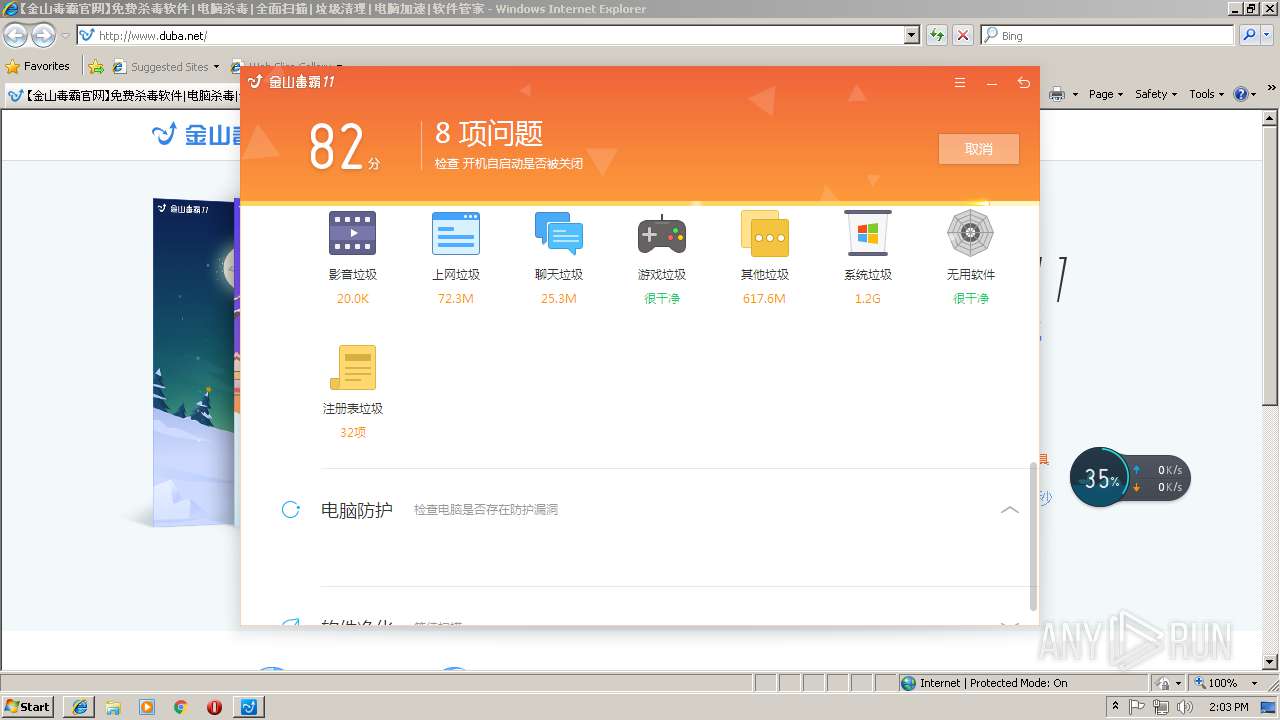
Task: Click the Bing search magnifier button
Action: pyautogui.click(x=1249, y=35)
